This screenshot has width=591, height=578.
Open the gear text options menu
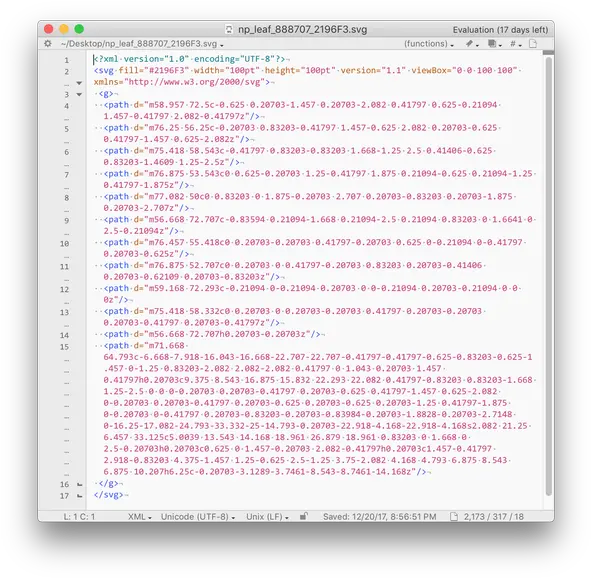click(x=48, y=44)
